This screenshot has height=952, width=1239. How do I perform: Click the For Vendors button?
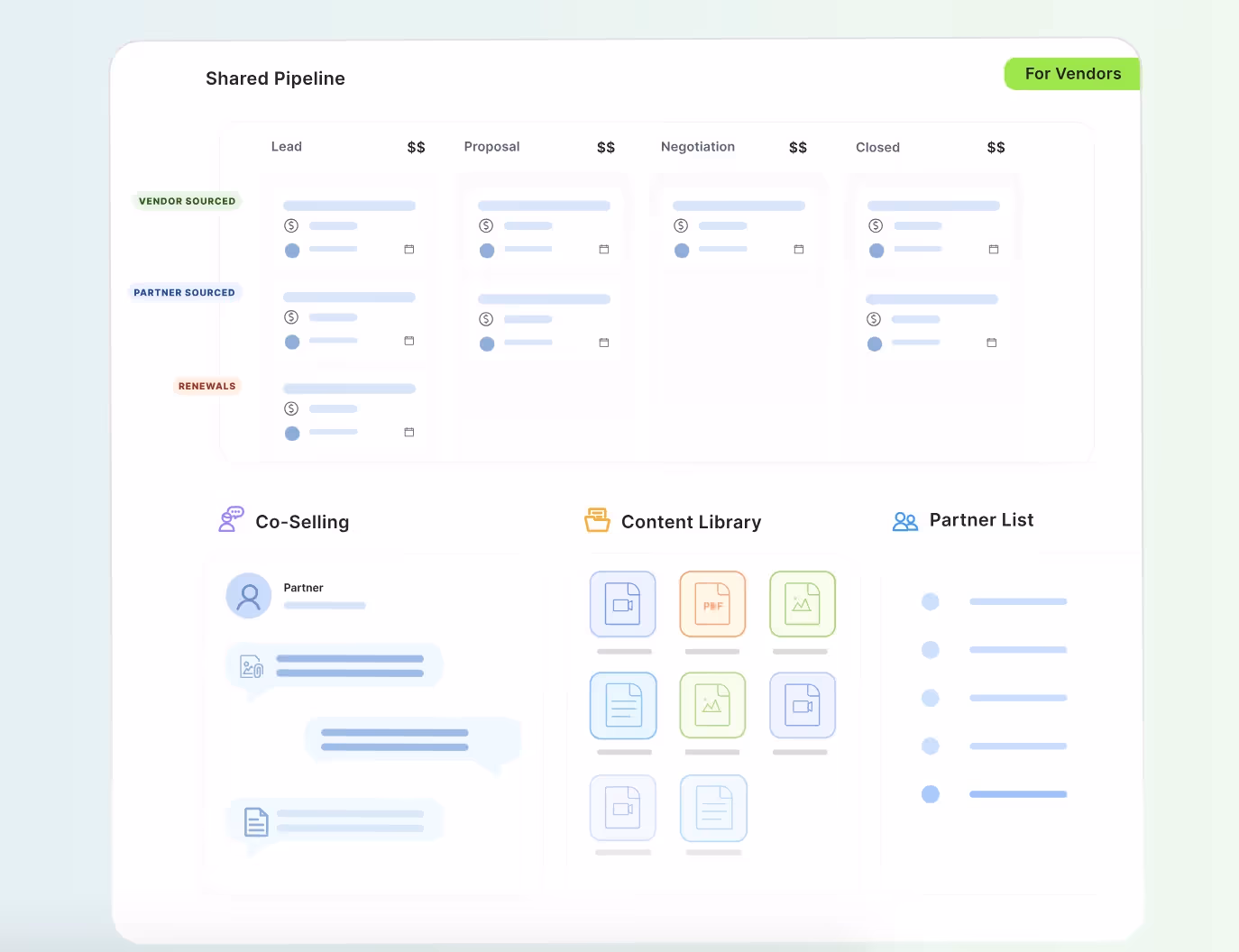coord(1072,74)
